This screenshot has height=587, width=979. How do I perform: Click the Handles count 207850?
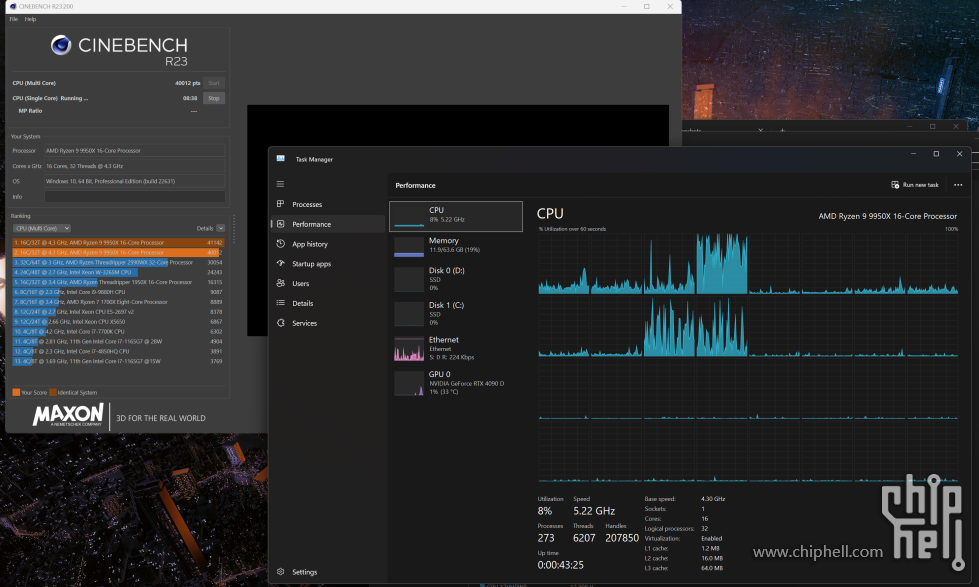622,538
